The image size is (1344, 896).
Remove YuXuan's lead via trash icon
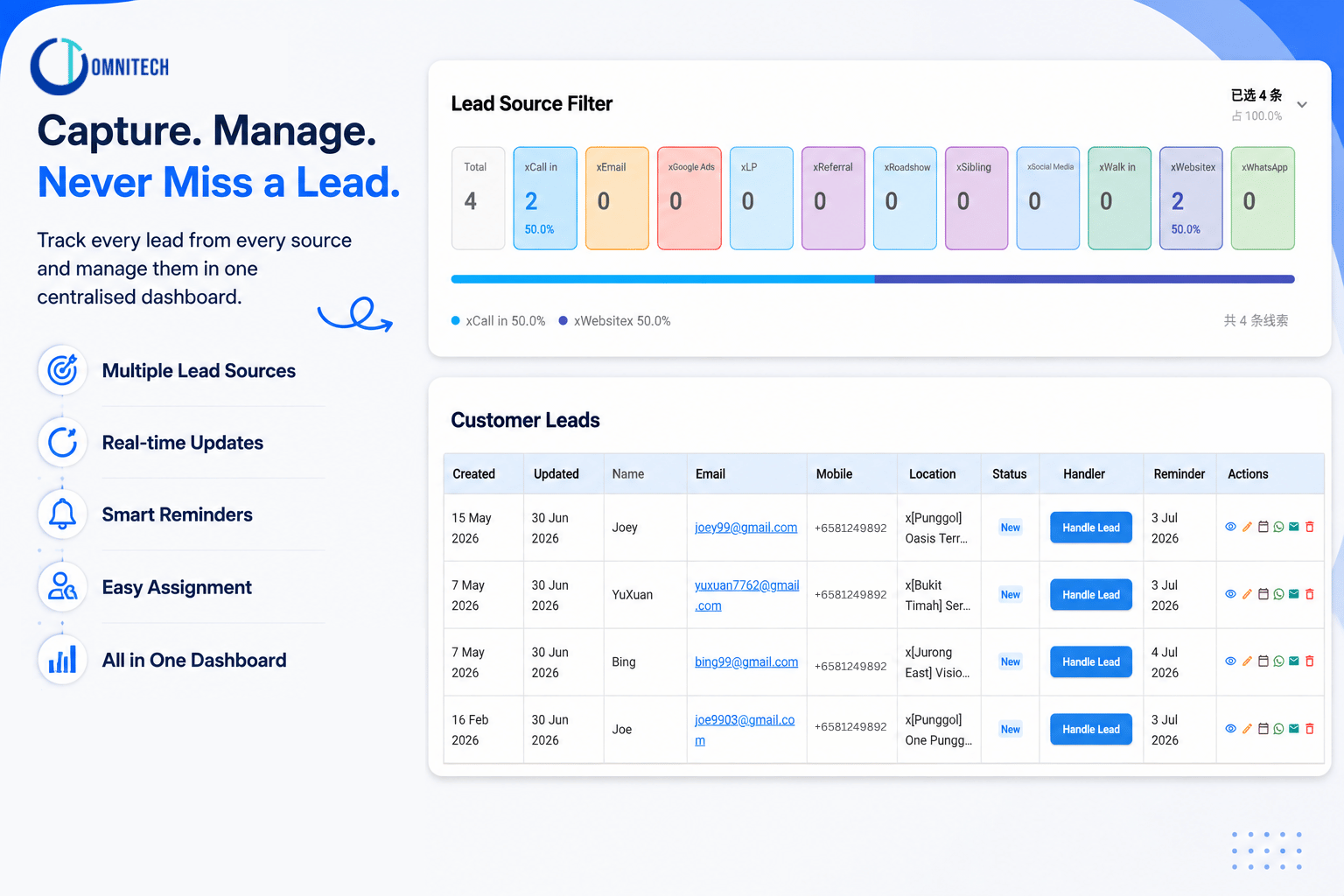tap(1310, 594)
